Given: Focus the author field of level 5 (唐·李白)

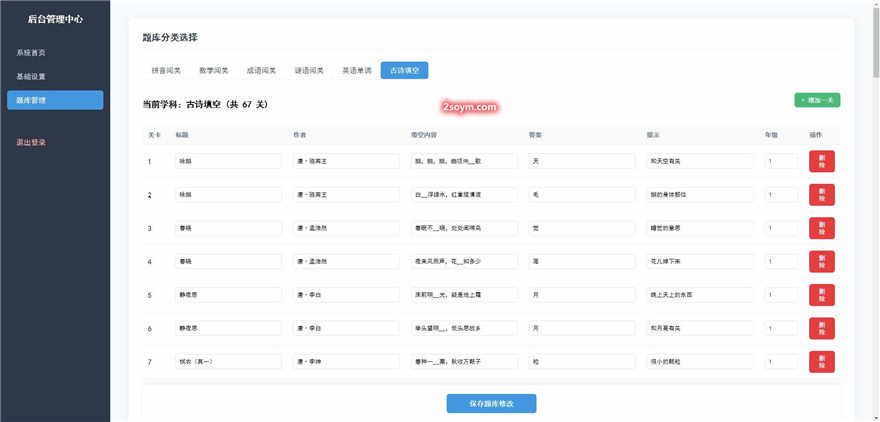Looking at the screenshot, I should pos(346,295).
